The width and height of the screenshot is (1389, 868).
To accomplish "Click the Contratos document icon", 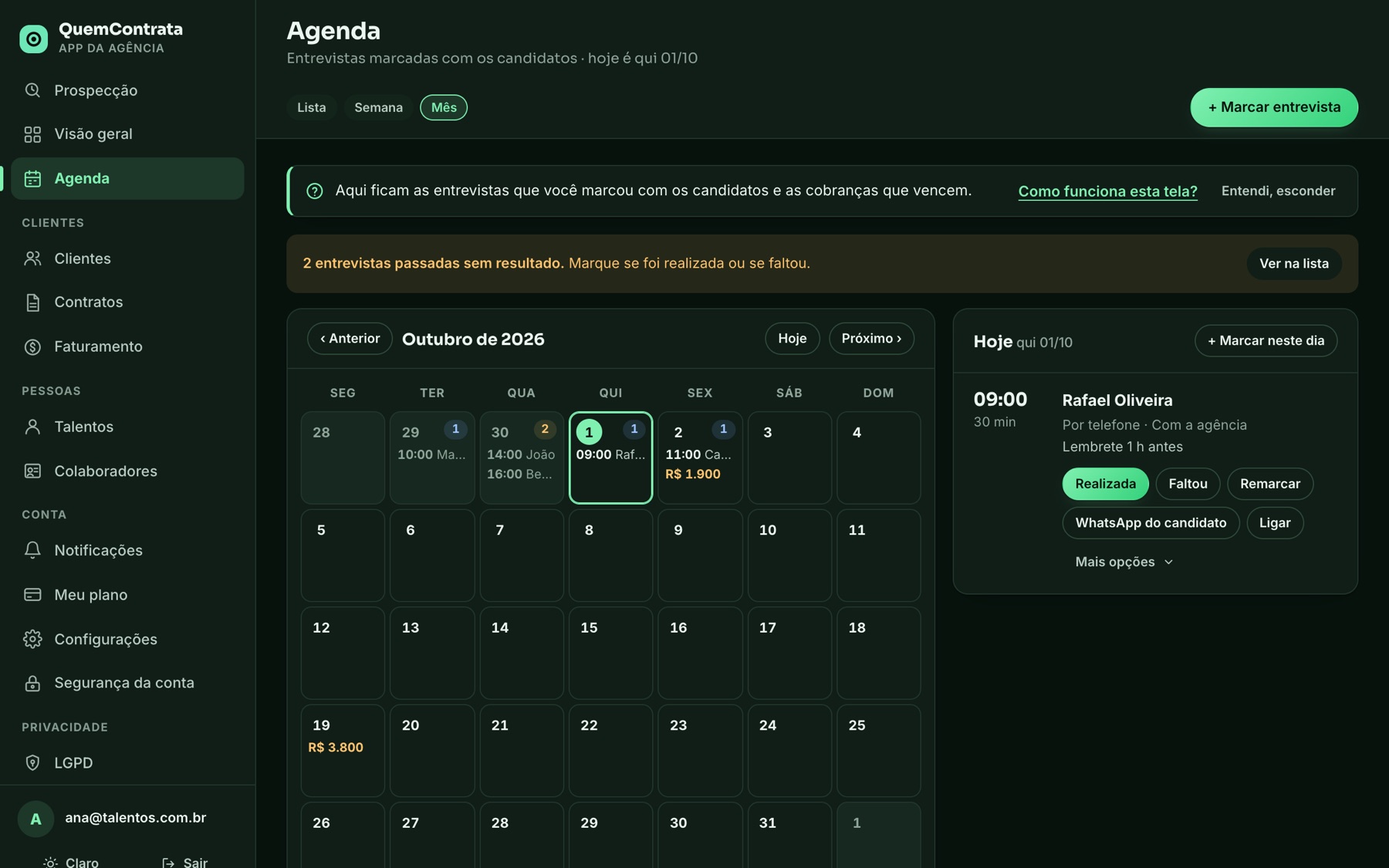I will tap(32, 302).
